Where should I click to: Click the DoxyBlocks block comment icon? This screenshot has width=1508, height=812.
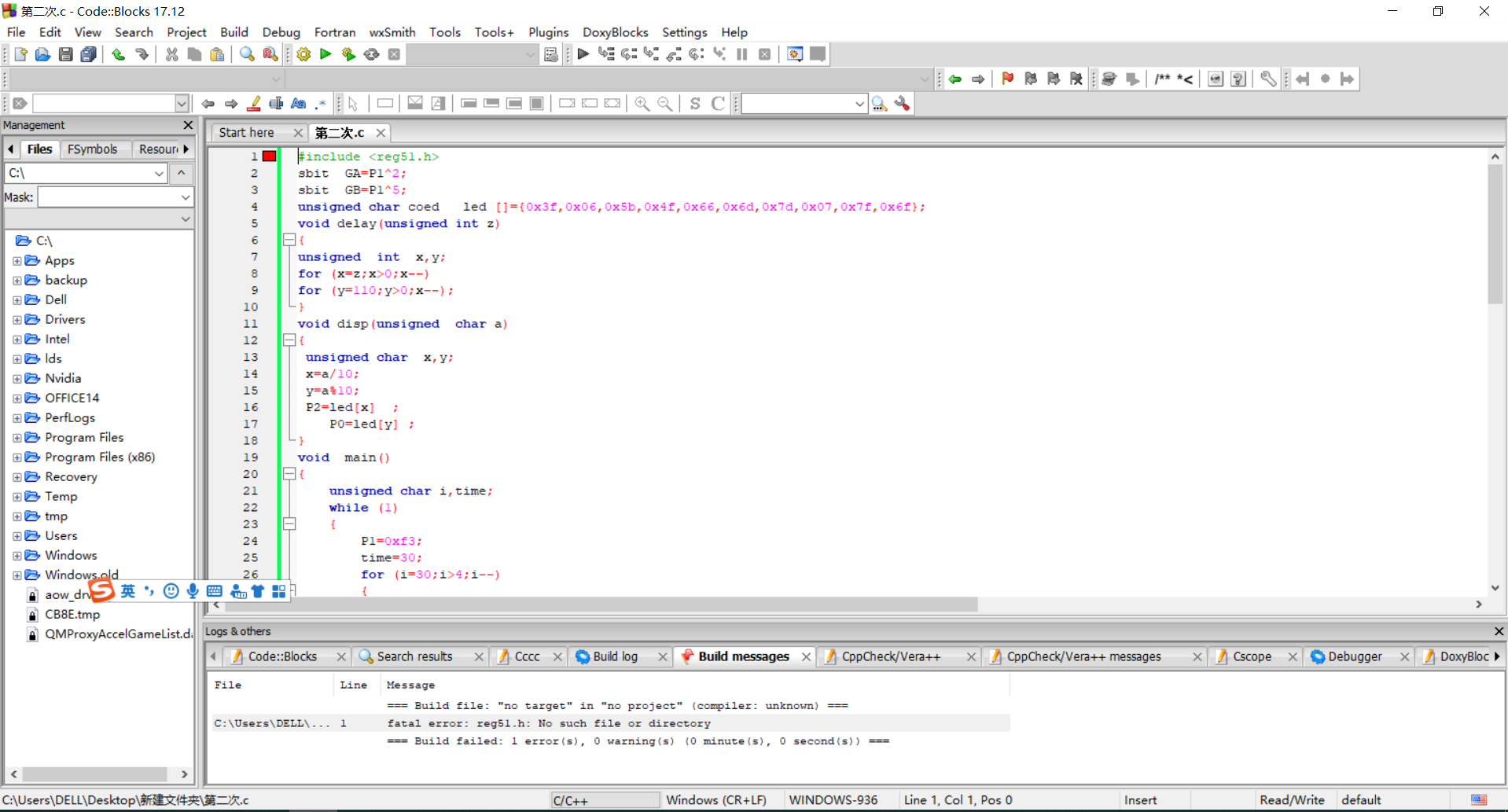(x=1162, y=79)
